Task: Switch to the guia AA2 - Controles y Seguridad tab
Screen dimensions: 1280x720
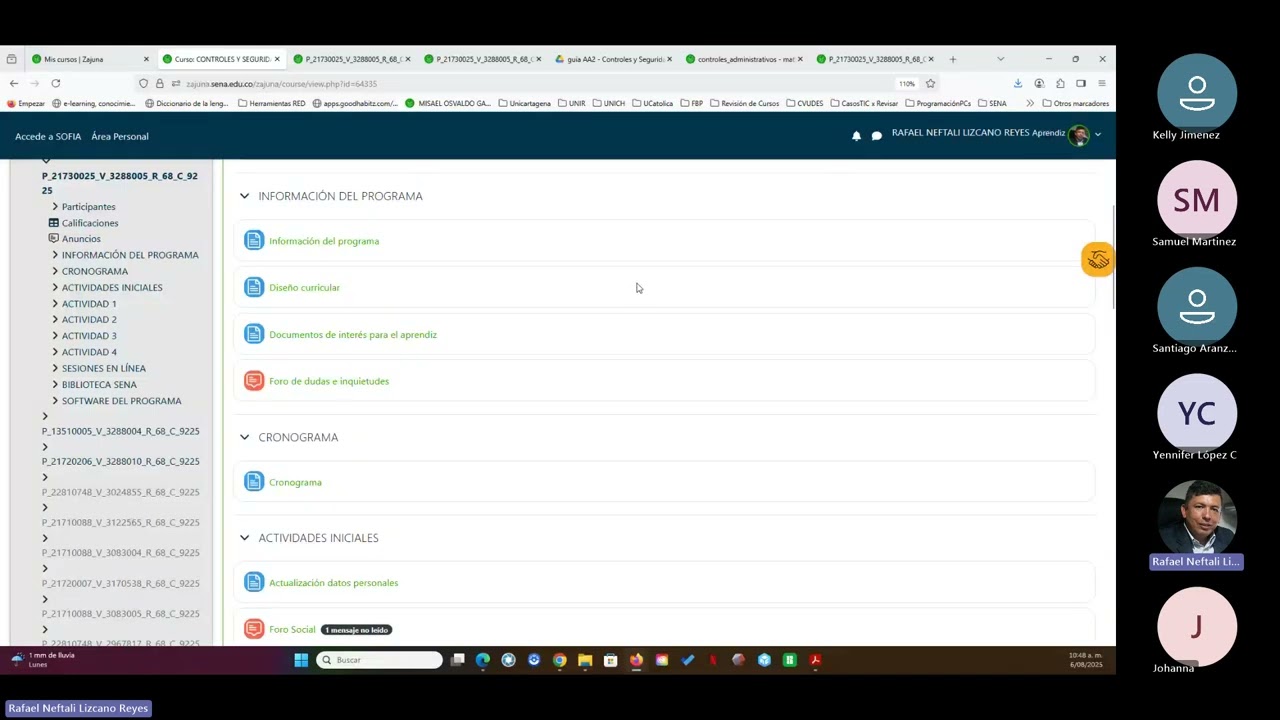Action: coord(614,59)
